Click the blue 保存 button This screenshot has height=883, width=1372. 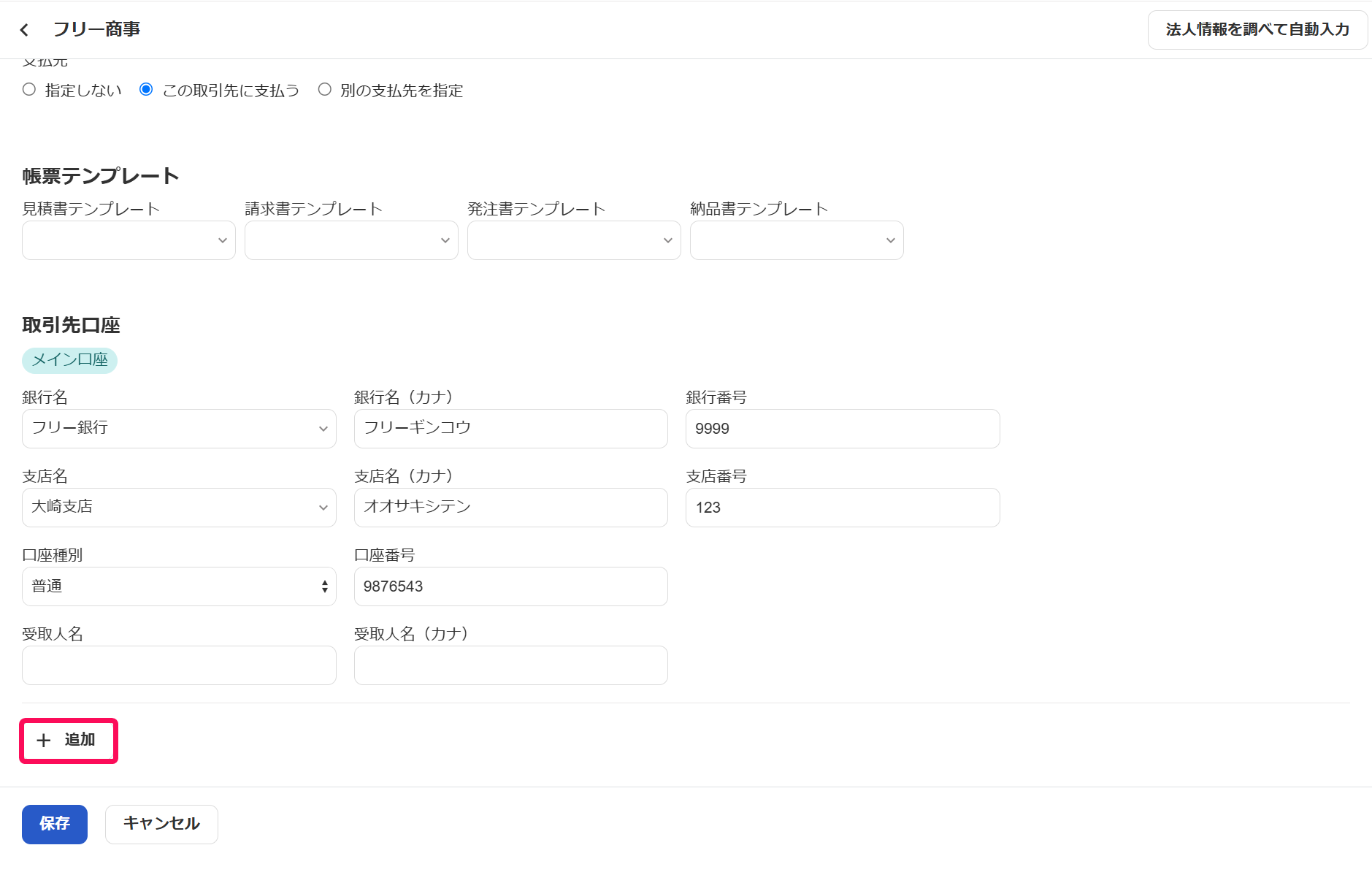tap(55, 825)
